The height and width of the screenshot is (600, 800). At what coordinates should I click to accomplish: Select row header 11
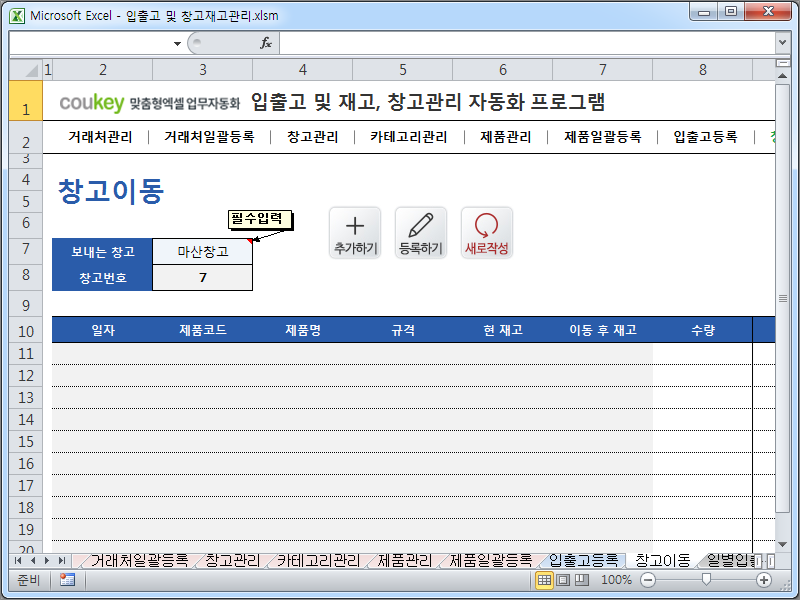[26, 354]
